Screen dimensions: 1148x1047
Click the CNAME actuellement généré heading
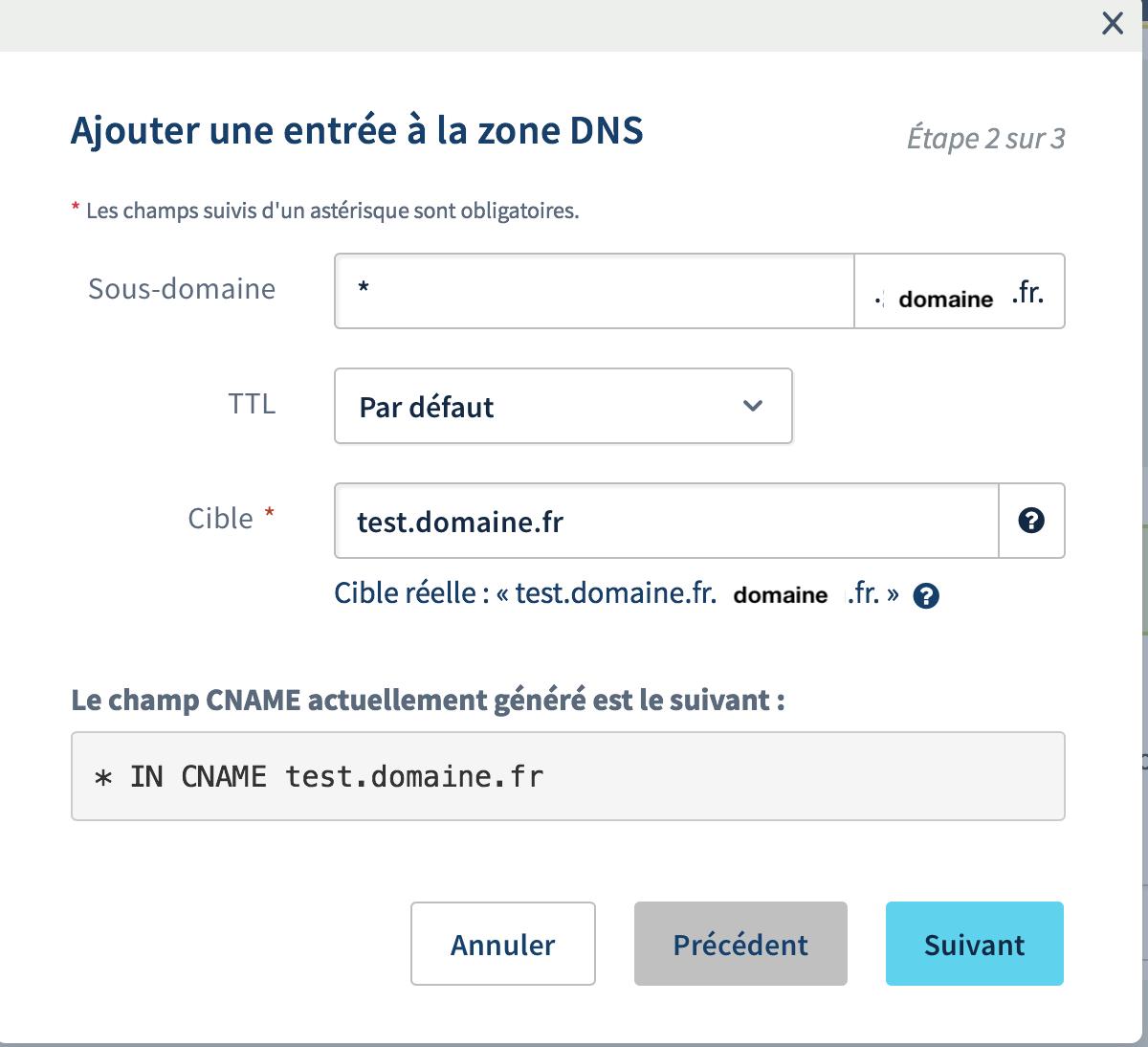coord(429,700)
